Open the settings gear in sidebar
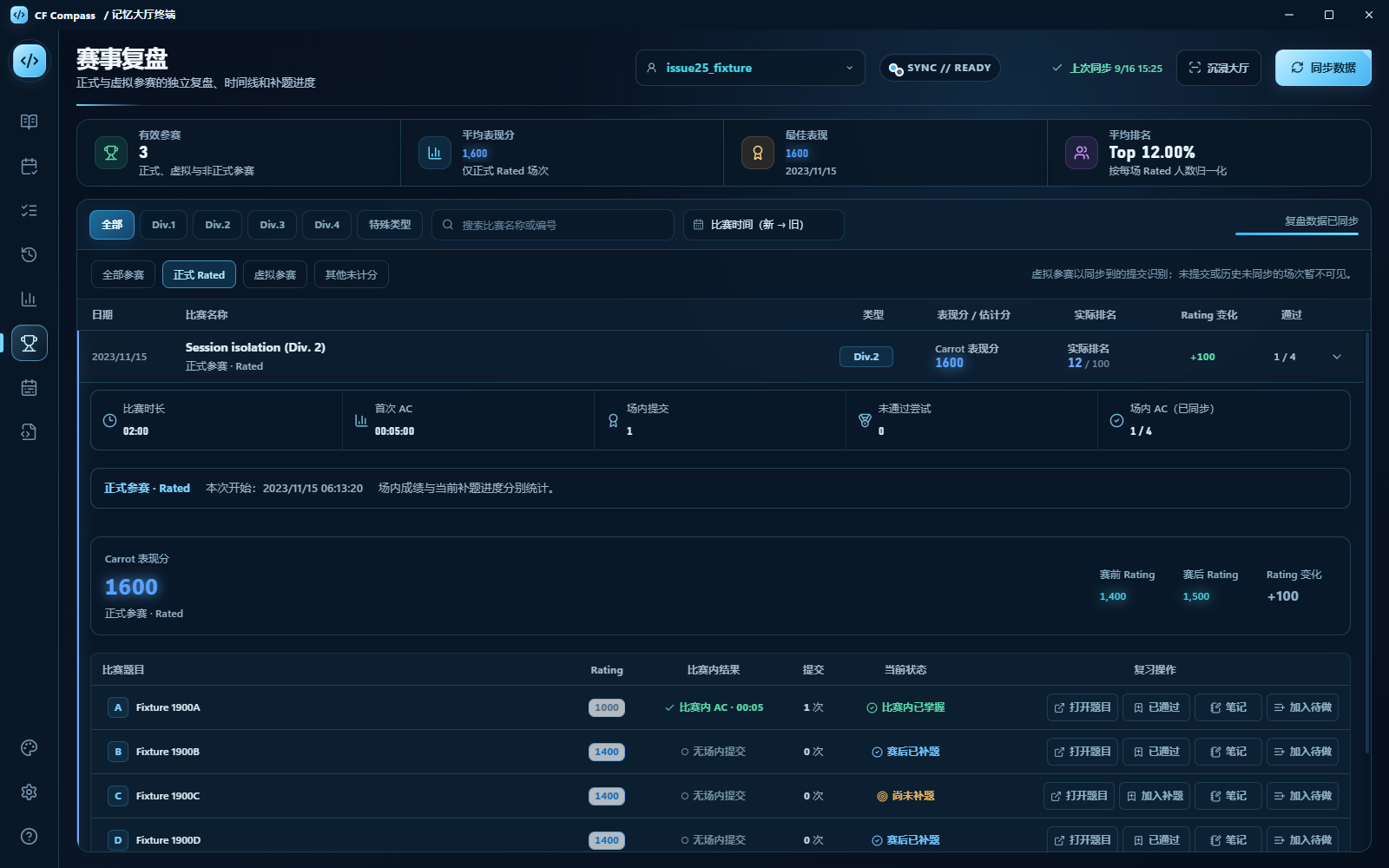This screenshot has height=868, width=1389. point(29,792)
